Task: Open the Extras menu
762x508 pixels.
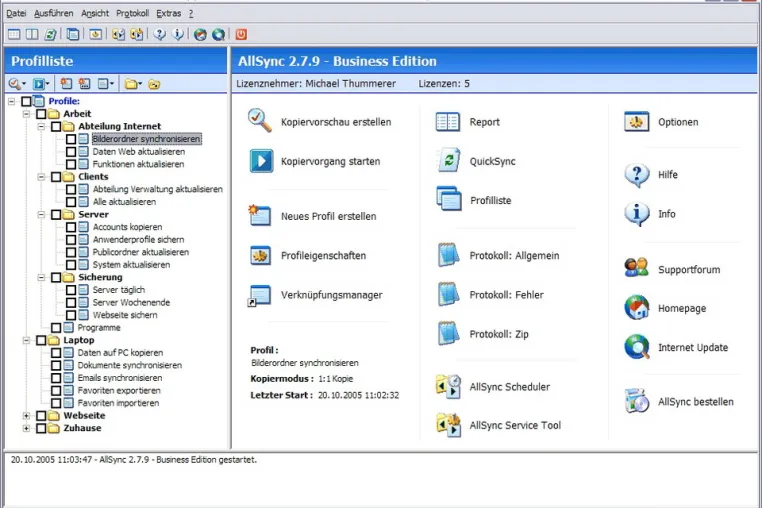Action: pos(169,14)
